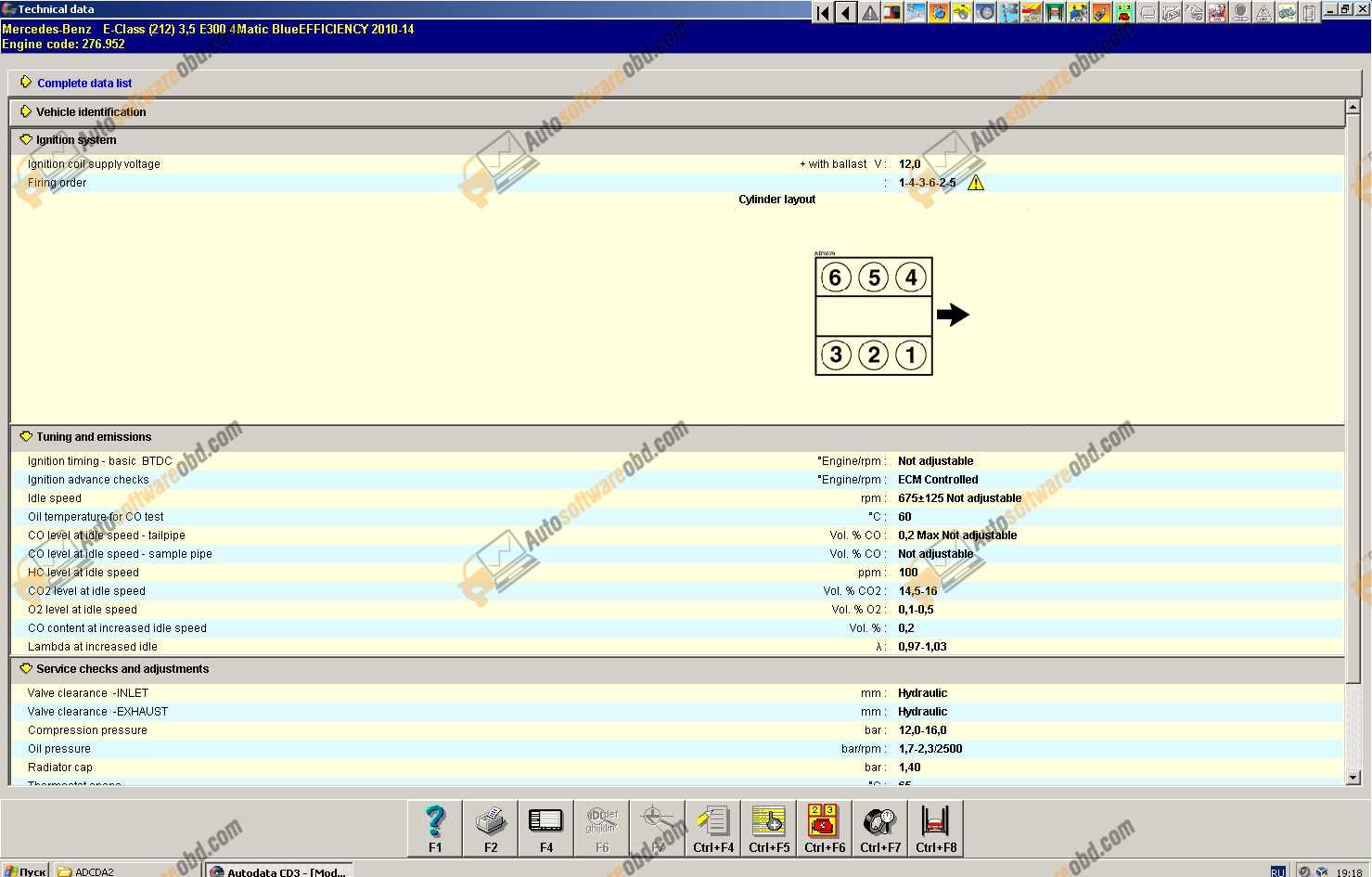Open the Ctrl+F4 notes editor icon
The height and width of the screenshot is (877, 1372).
tap(713, 828)
